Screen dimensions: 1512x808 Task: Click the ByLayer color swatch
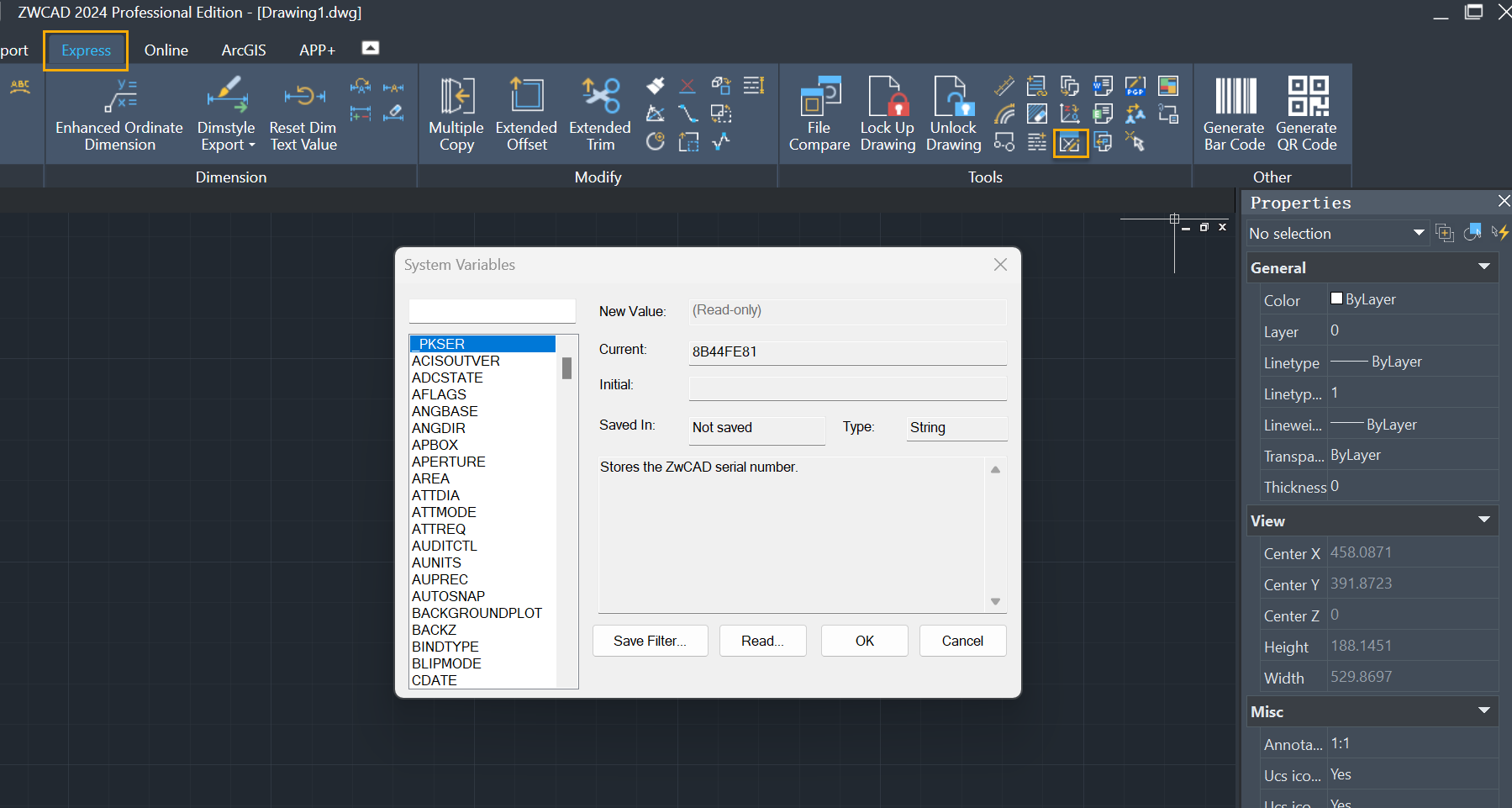tap(1336, 298)
